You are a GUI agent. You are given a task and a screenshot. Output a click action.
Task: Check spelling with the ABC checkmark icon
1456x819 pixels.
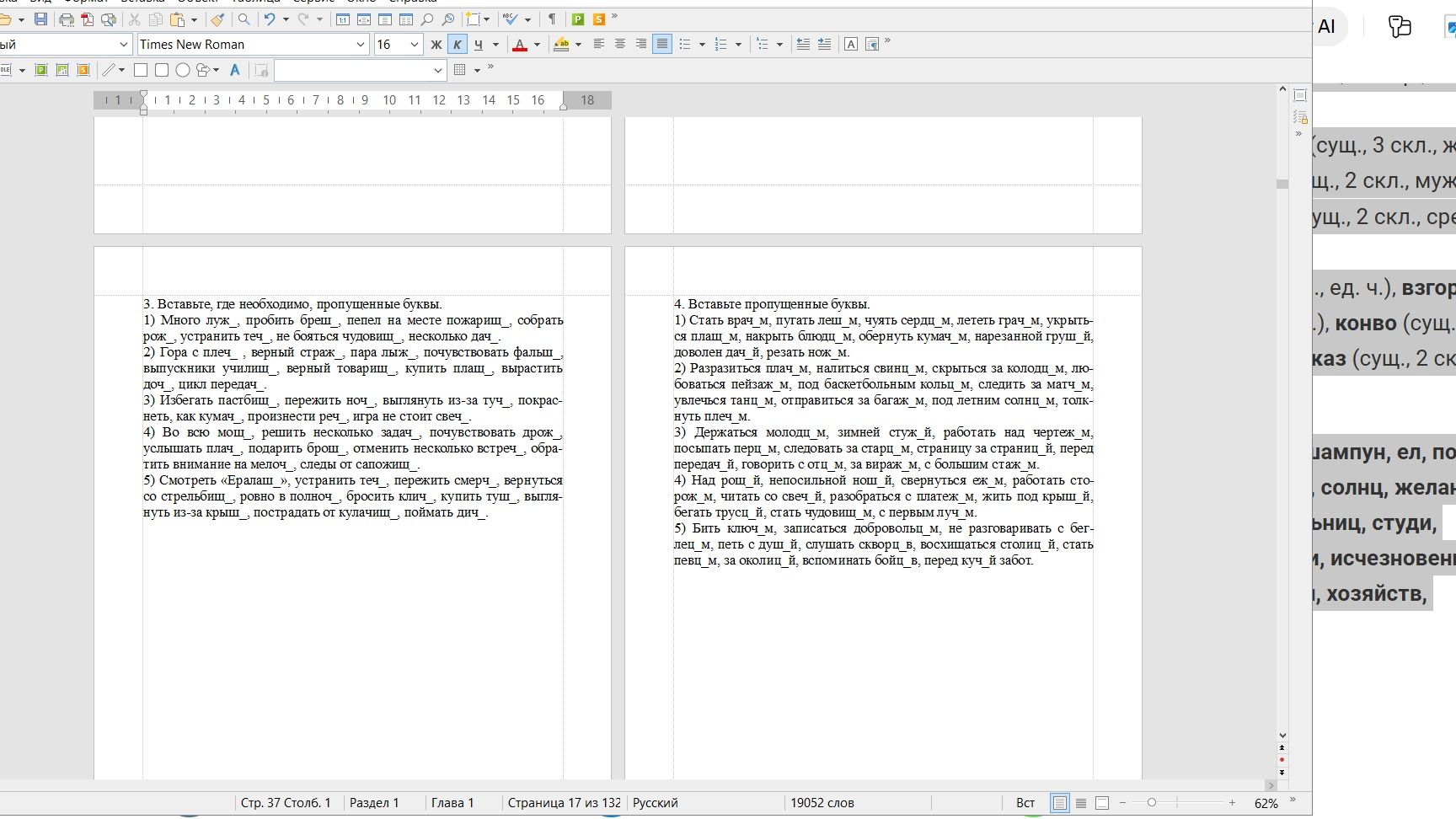511,19
